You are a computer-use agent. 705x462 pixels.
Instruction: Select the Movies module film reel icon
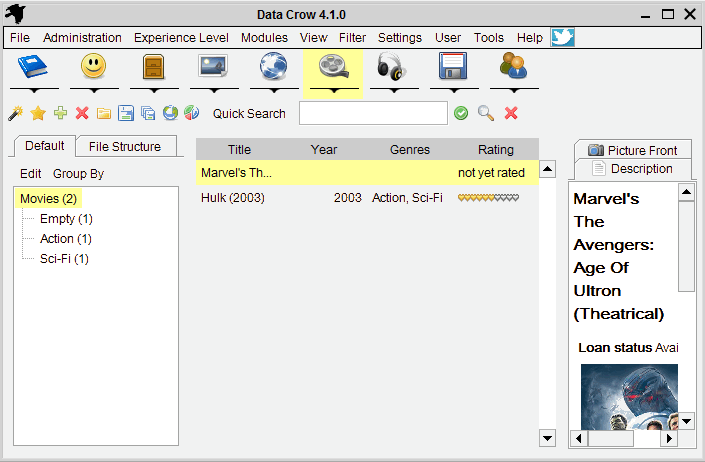pos(334,66)
